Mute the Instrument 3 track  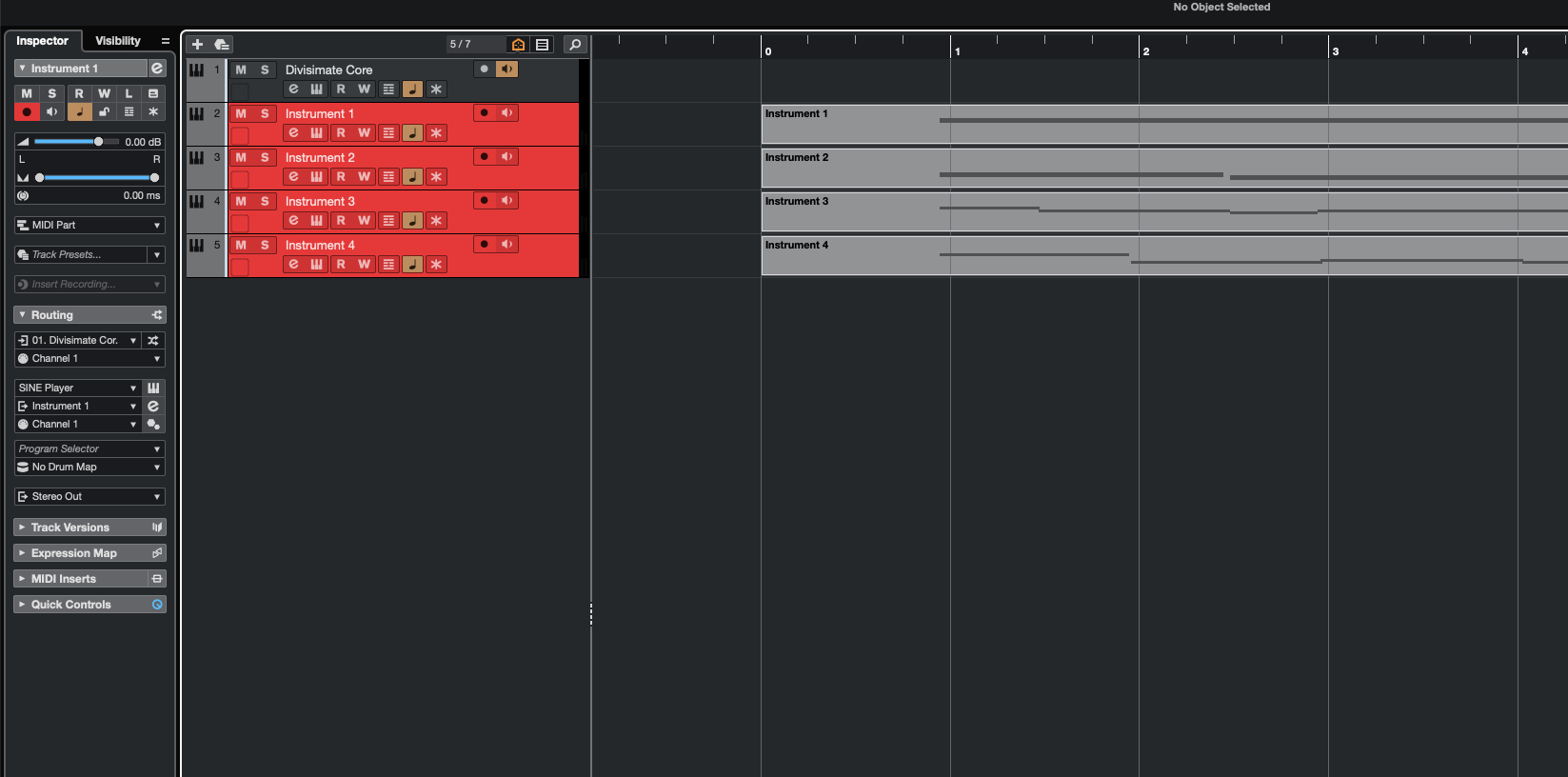click(241, 202)
